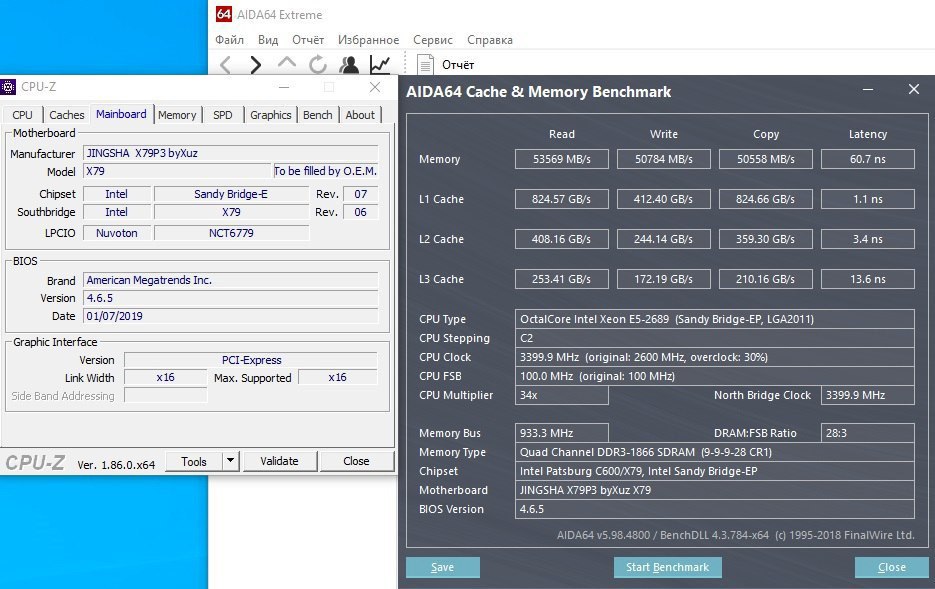Click the AIDA64 graph chart icon
The height and width of the screenshot is (589, 935).
point(380,64)
